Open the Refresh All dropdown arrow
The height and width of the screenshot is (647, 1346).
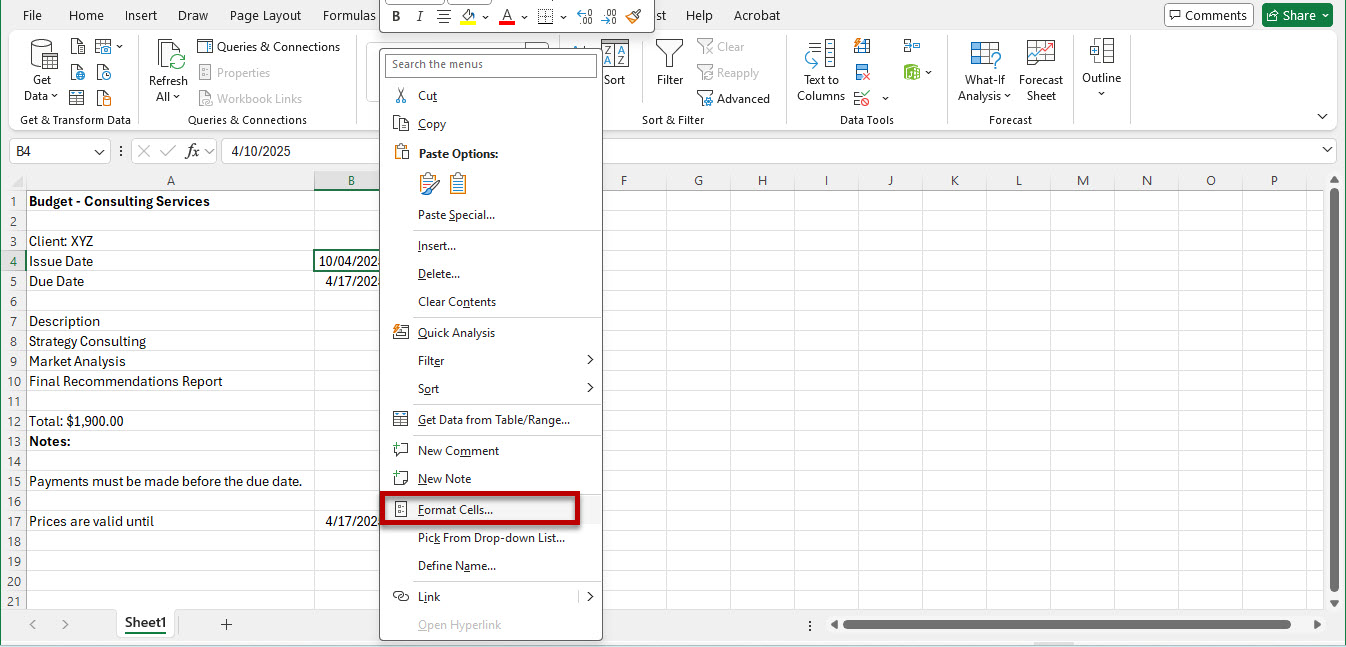pyautogui.click(x=176, y=97)
